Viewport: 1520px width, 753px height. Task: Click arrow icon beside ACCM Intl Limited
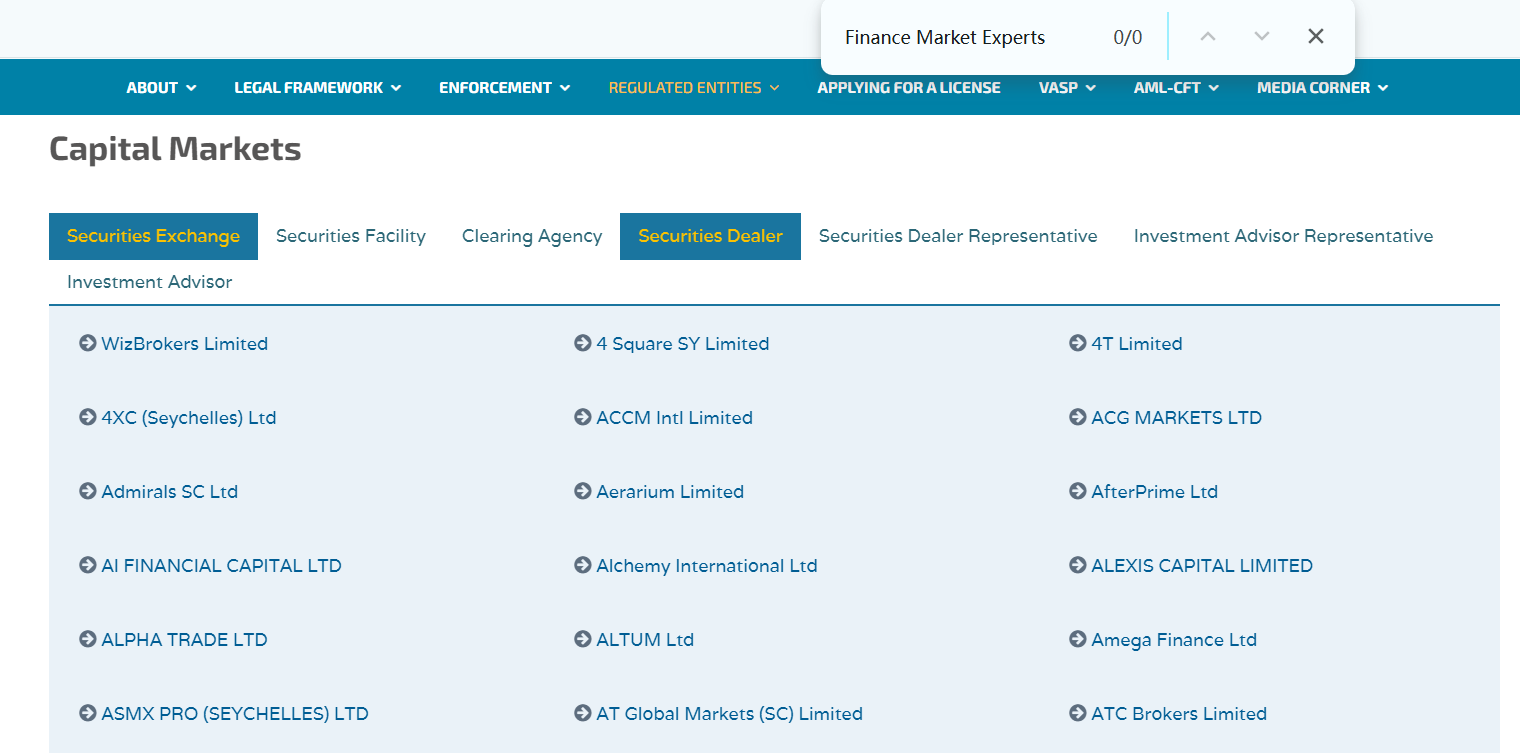click(x=583, y=417)
